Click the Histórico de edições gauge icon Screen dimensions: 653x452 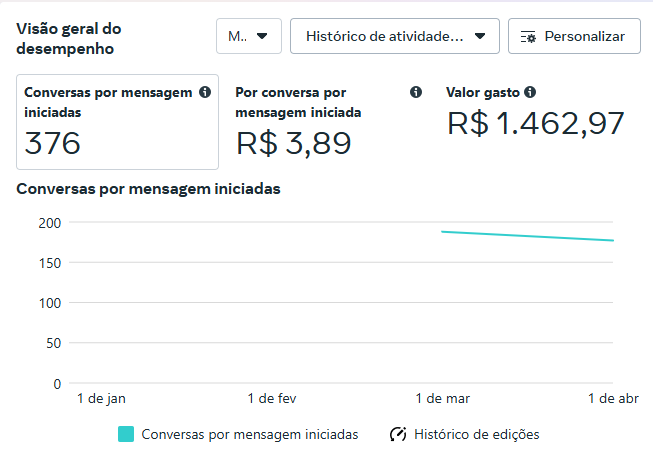tap(398, 434)
